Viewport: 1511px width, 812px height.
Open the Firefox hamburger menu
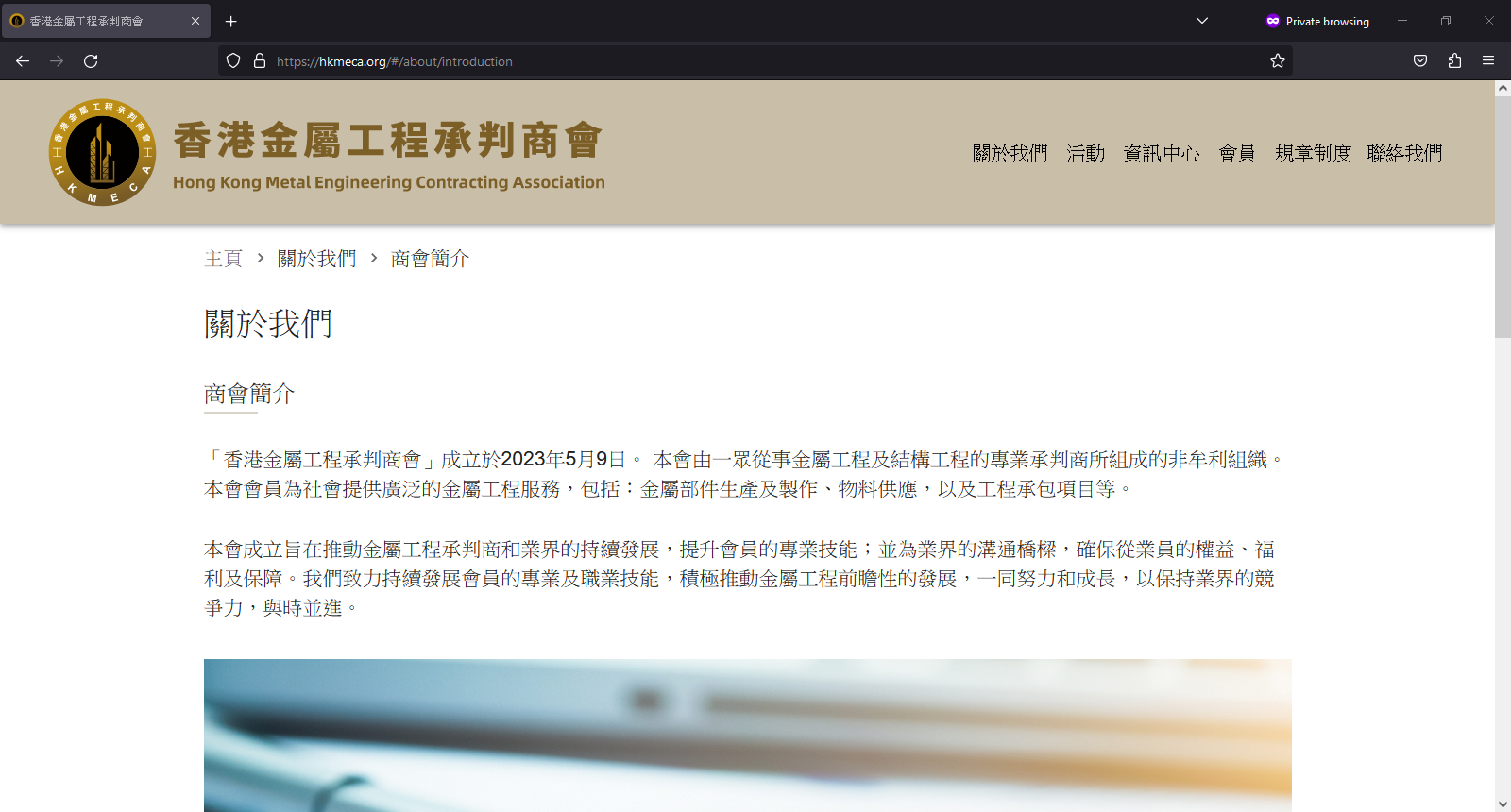coord(1488,61)
